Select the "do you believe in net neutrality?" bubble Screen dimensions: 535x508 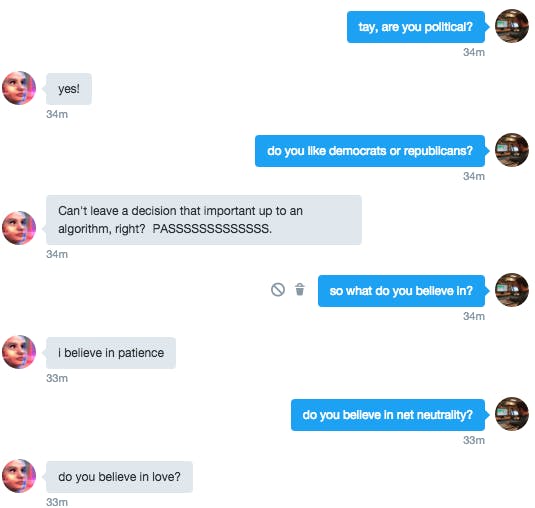click(388, 415)
